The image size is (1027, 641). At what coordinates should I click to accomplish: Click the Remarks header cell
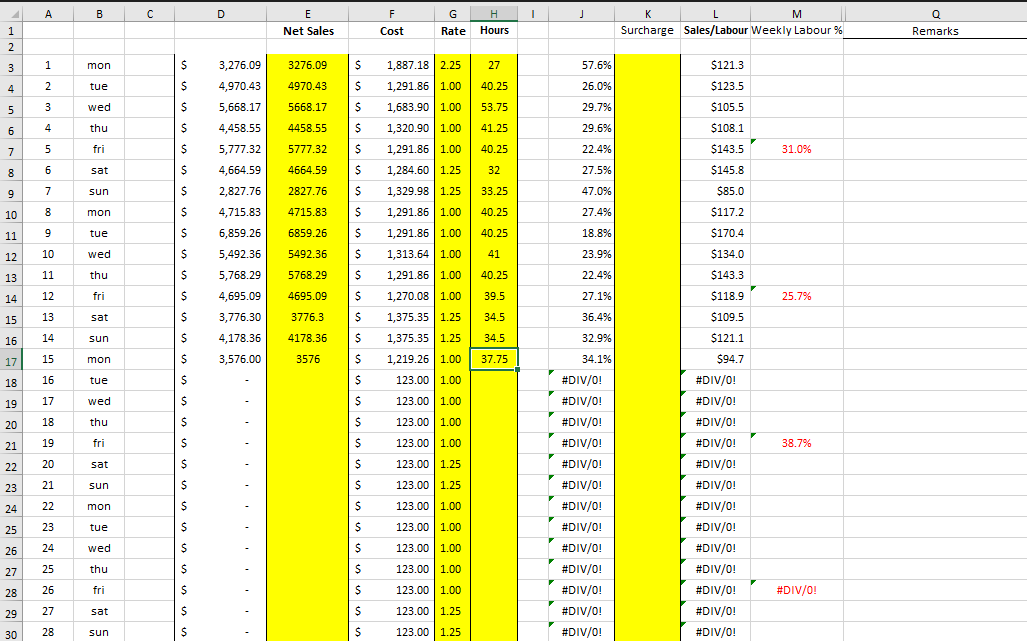coord(935,31)
